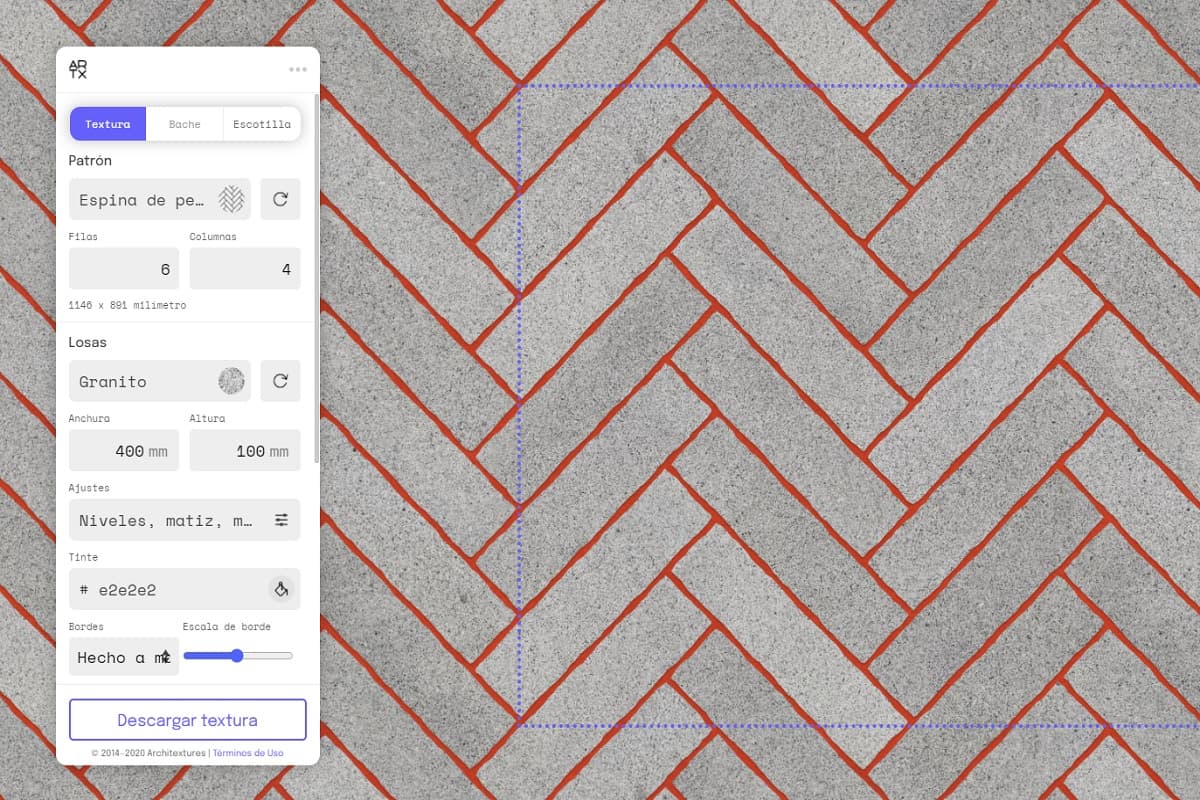Open the Bordes Hecho a mano dropdown
The image size is (1200, 800).
coord(124,657)
